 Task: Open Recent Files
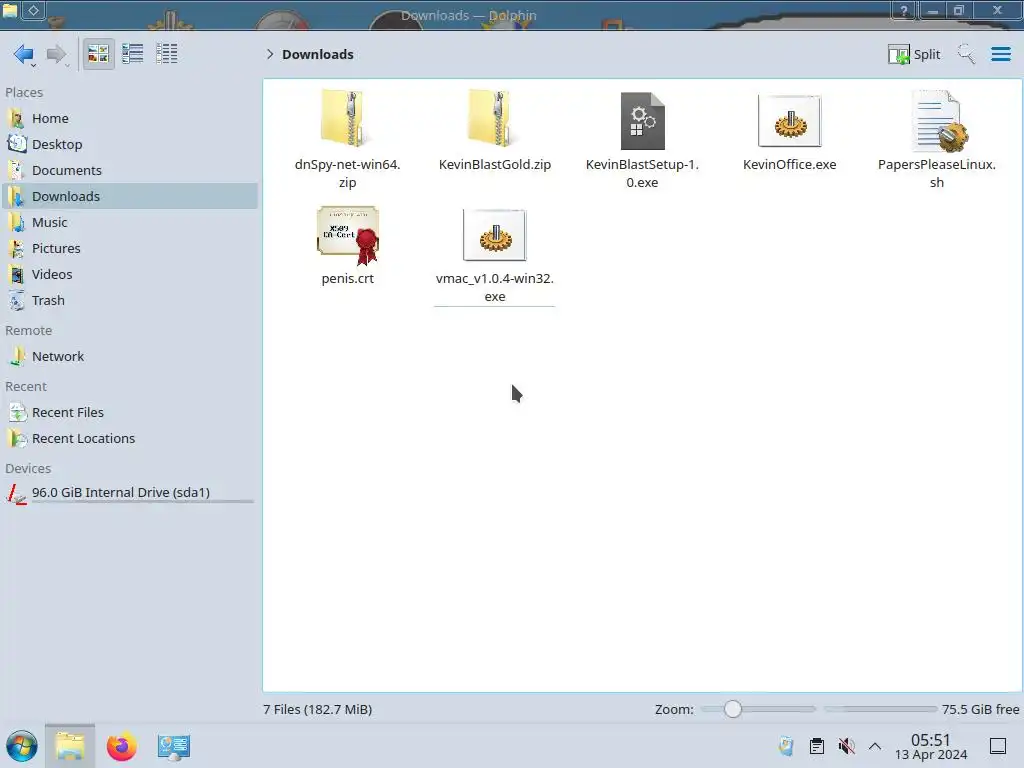130,413
